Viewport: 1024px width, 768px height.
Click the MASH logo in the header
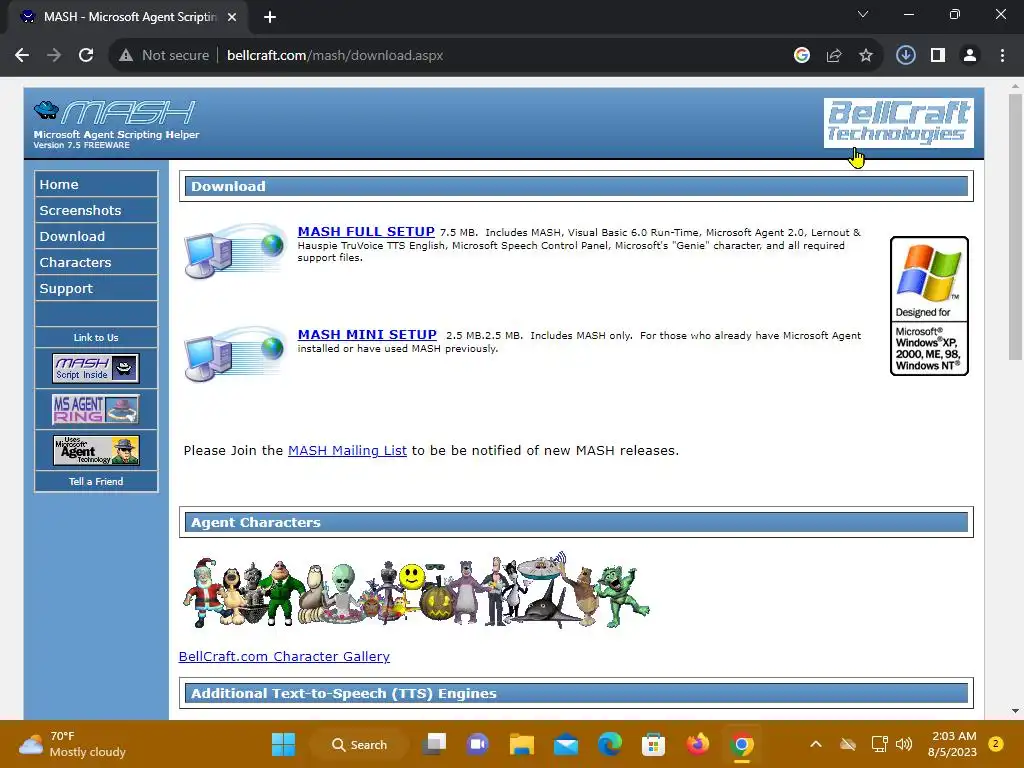tap(116, 112)
